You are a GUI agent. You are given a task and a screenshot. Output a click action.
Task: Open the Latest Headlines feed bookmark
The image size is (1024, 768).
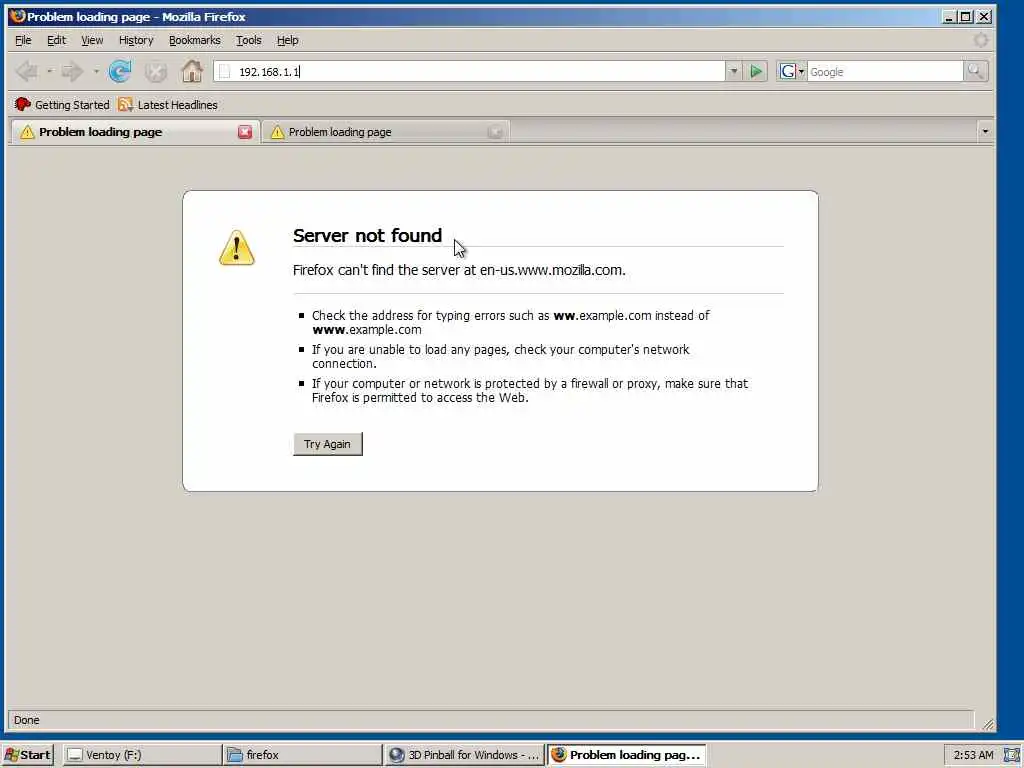(168, 104)
